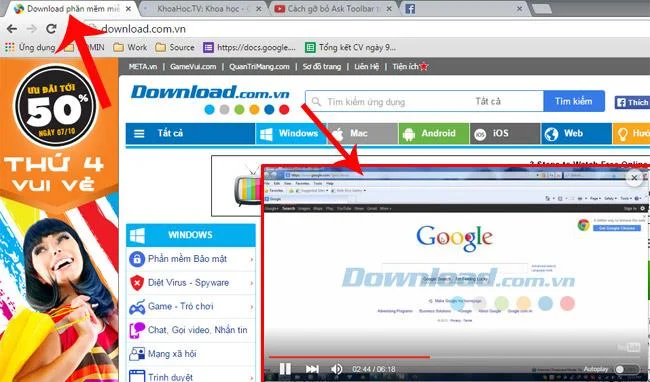The height and width of the screenshot is (382, 650).
Task: Open the Tất cả hamburger menu
Action: (x=190, y=133)
